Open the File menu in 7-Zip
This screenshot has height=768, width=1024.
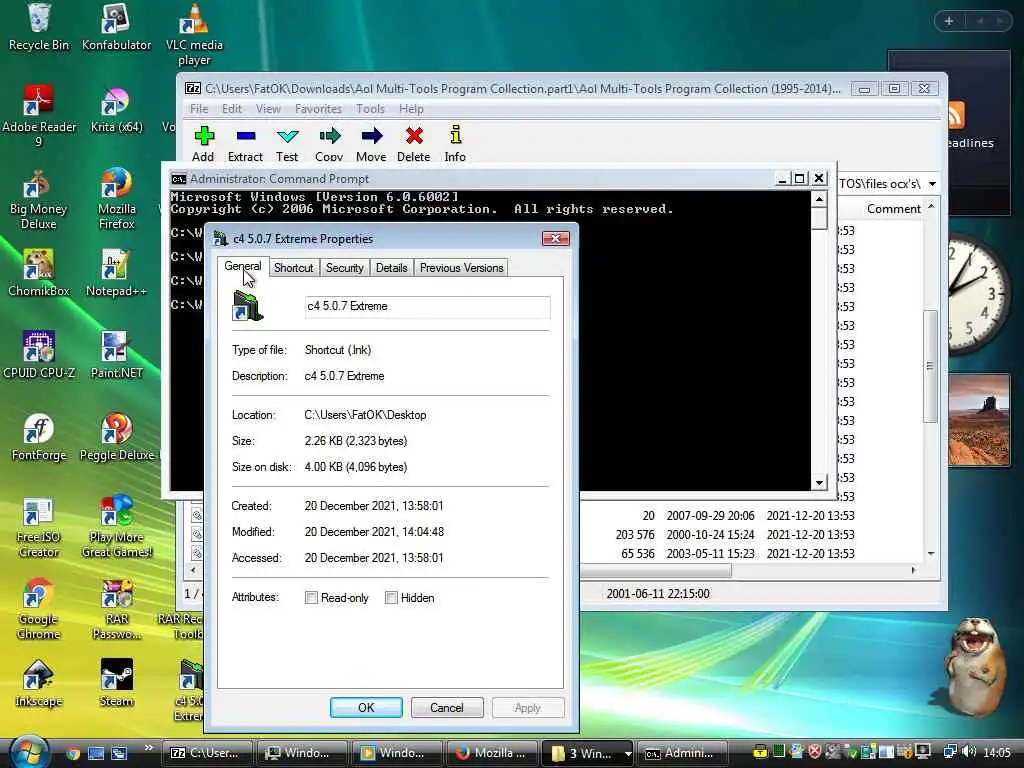point(199,109)
